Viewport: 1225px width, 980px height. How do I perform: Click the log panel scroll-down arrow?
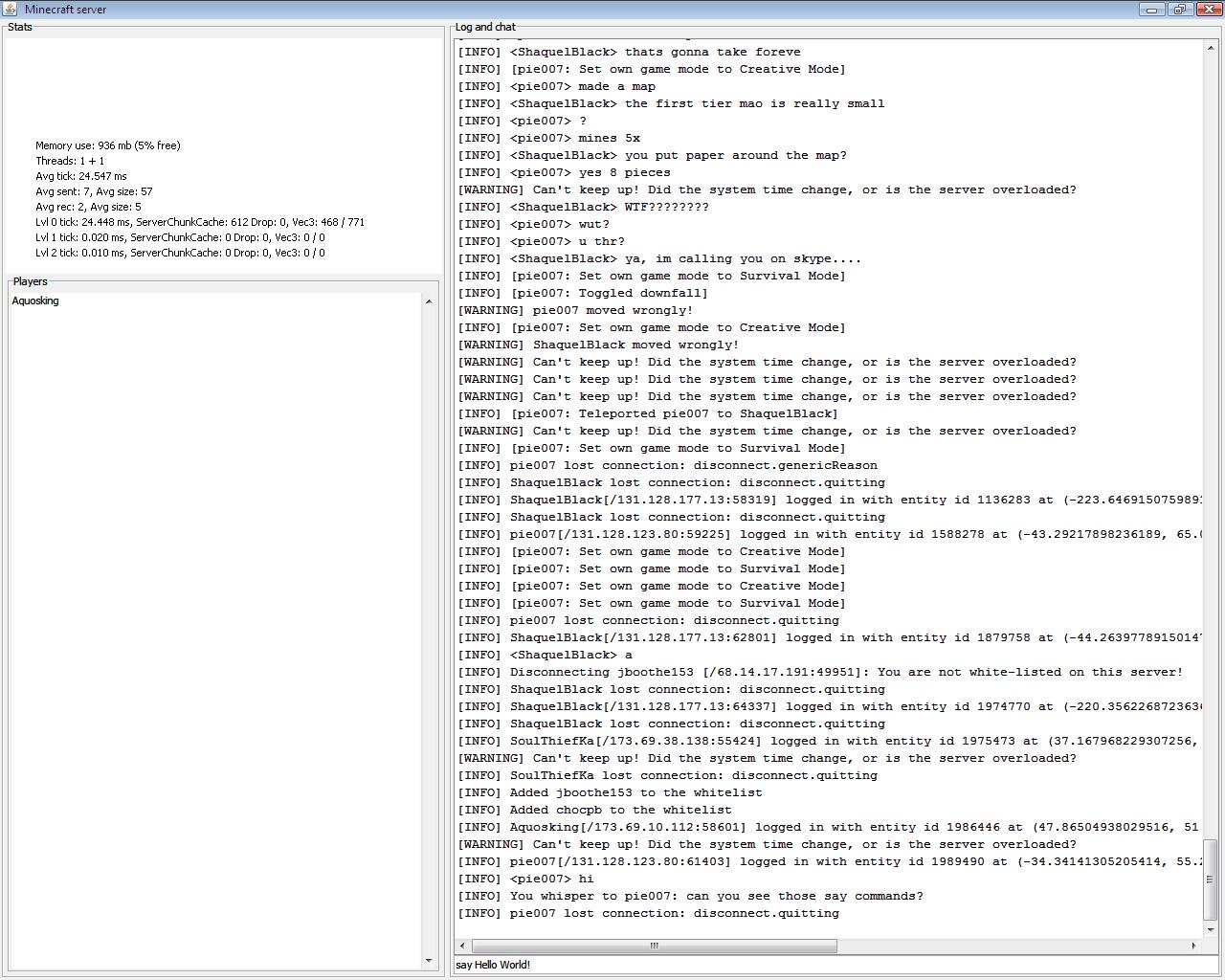pyautogui.click(x=1211, y=928)
